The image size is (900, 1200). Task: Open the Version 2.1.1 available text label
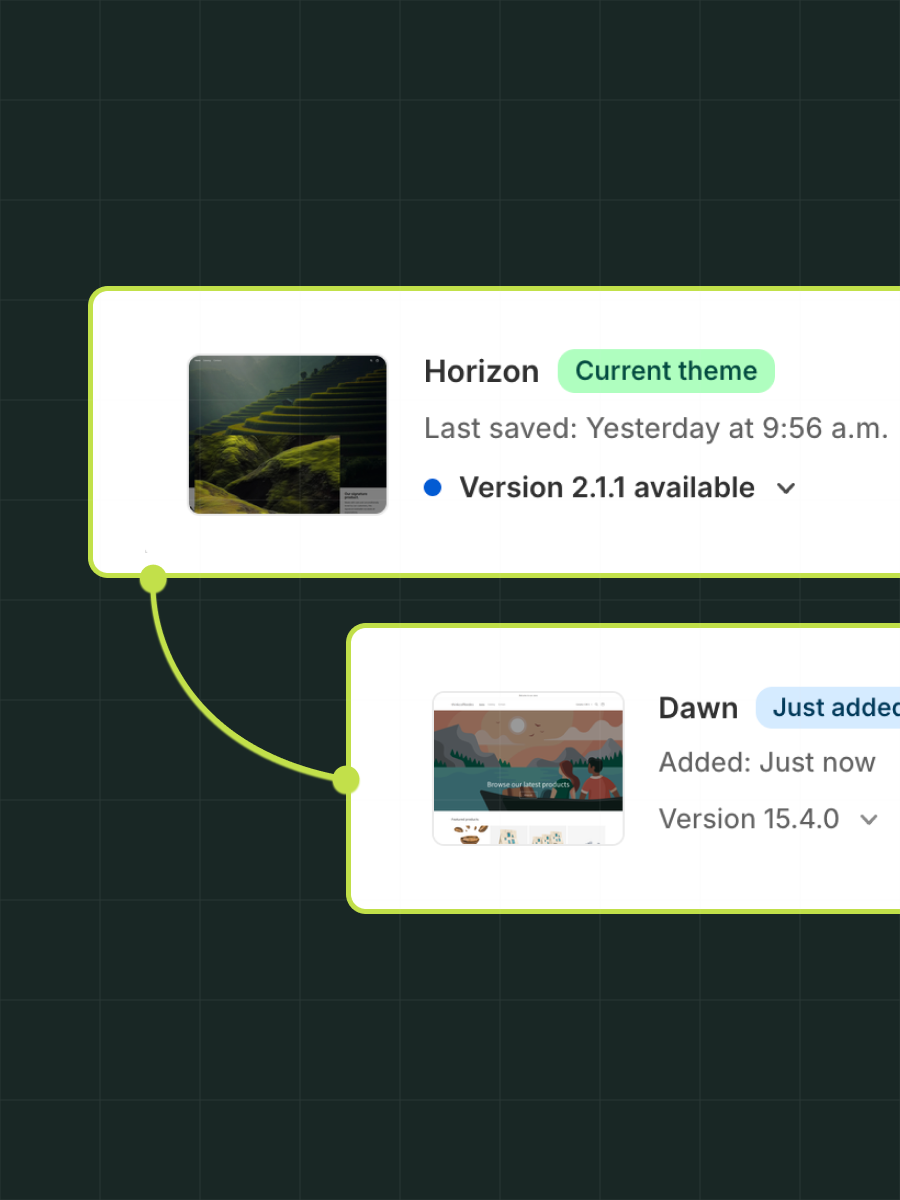pos(606,488)
